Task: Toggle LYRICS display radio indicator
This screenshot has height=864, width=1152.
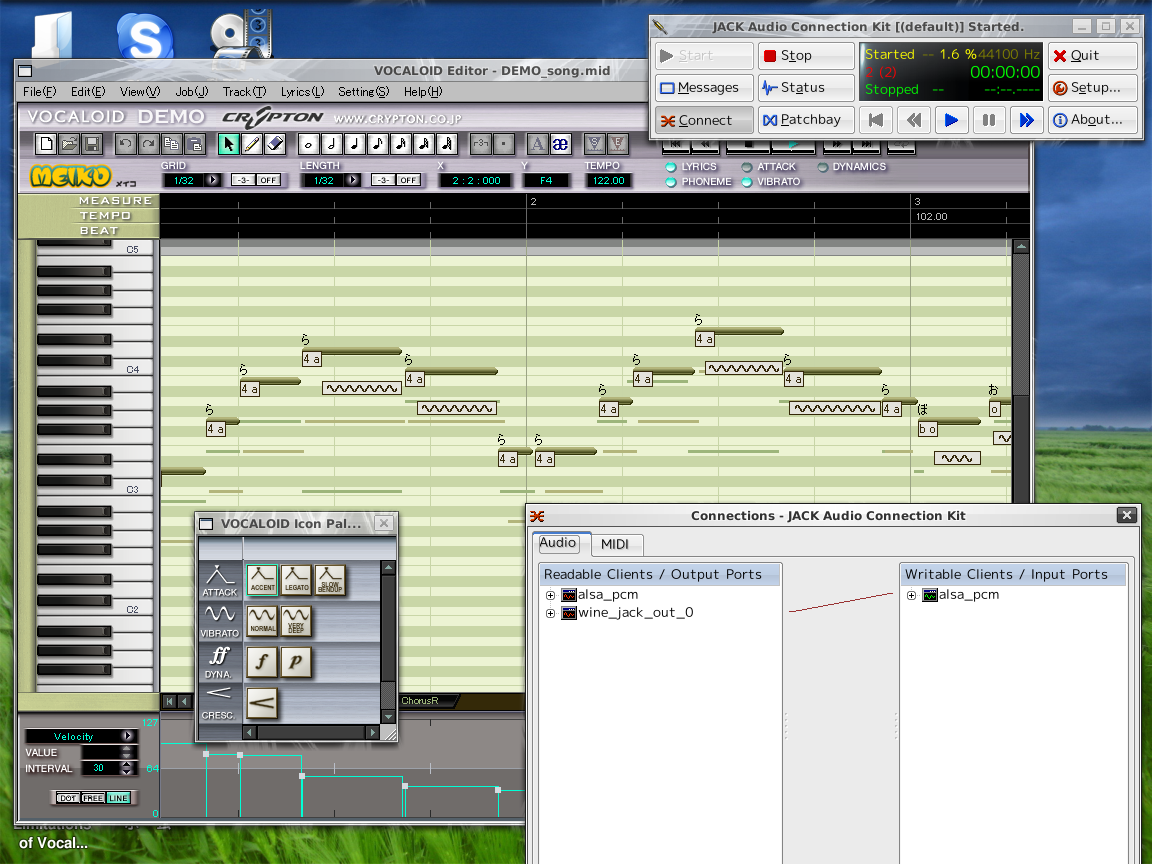Action: pyautogui.click(x=671, y=167)
